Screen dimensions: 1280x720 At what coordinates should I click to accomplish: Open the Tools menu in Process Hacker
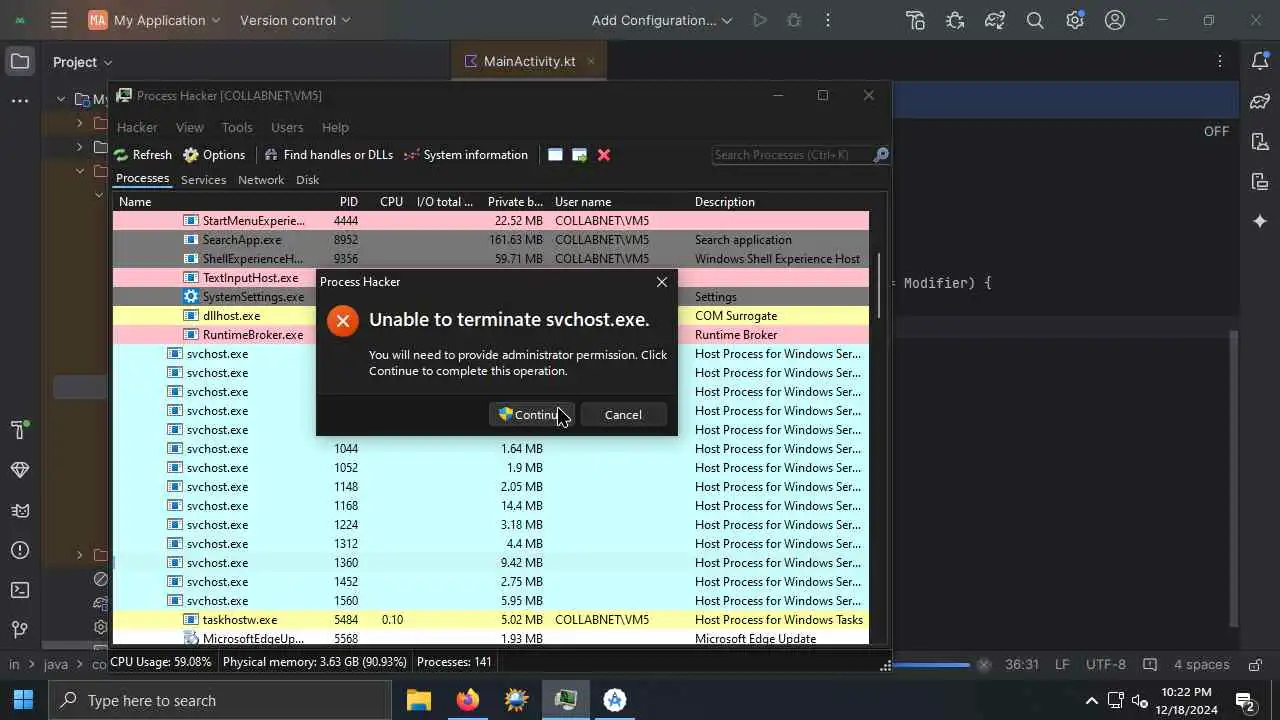[237, 127]
